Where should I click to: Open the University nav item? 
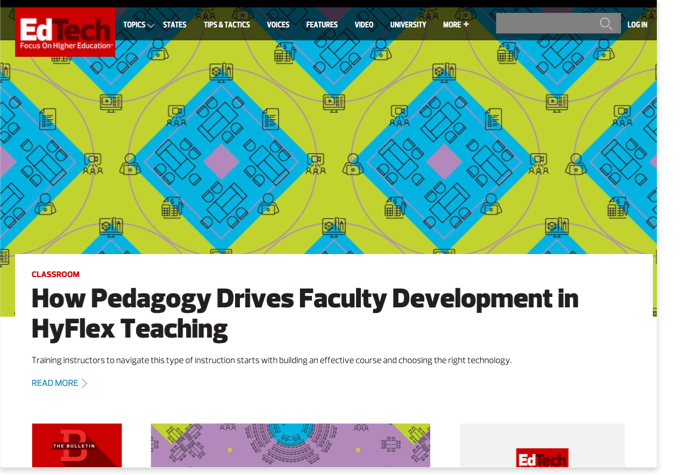pyautogui.click(x=408, y=25)
